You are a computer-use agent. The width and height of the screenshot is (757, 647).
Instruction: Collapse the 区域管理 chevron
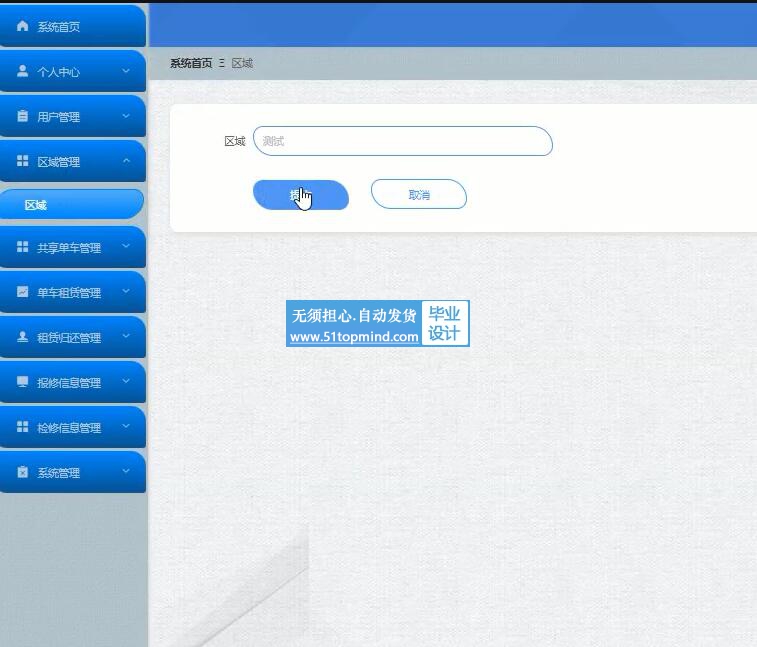coord(126,161)
